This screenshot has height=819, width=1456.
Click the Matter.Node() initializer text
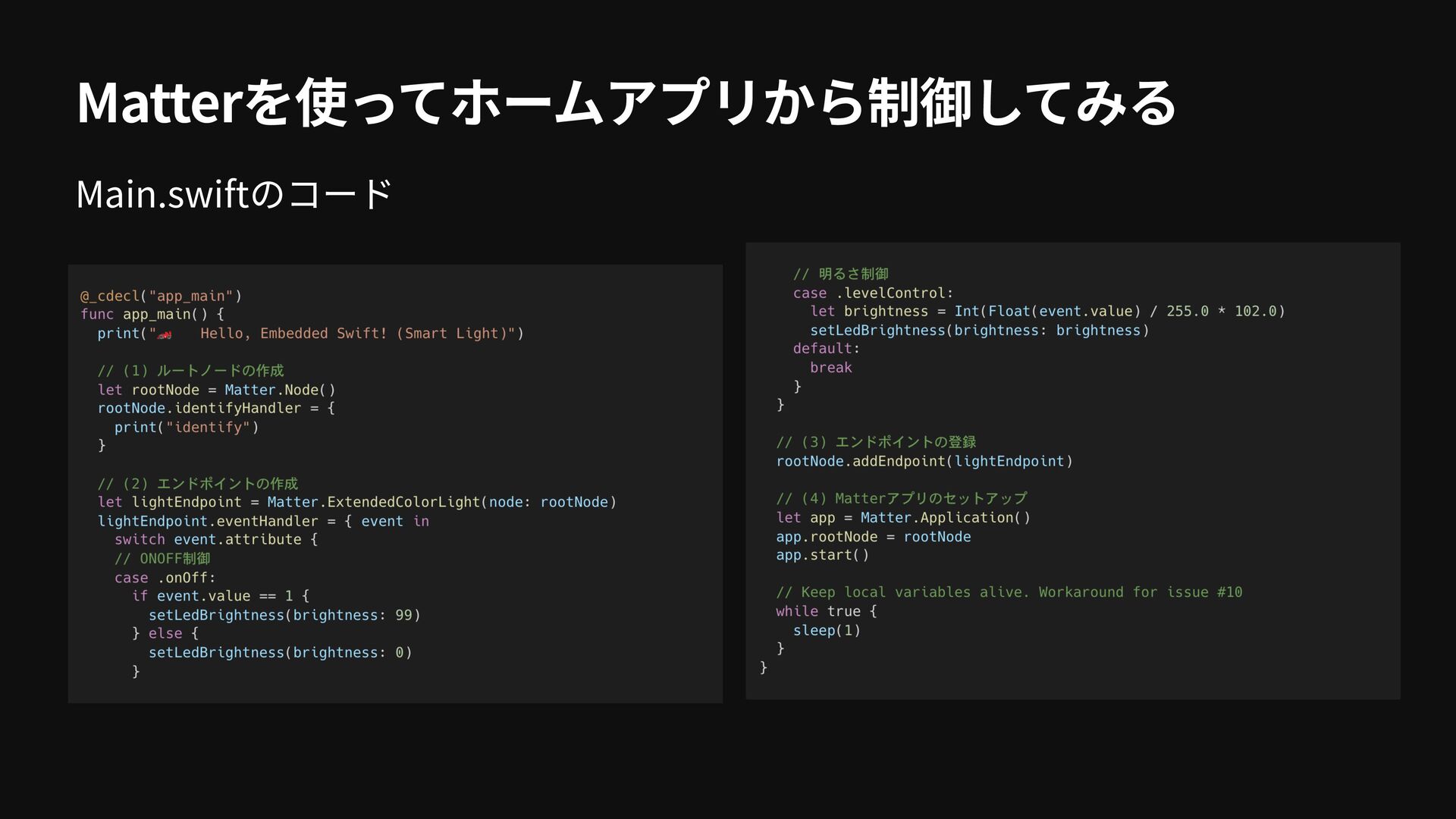click(279, 390)
